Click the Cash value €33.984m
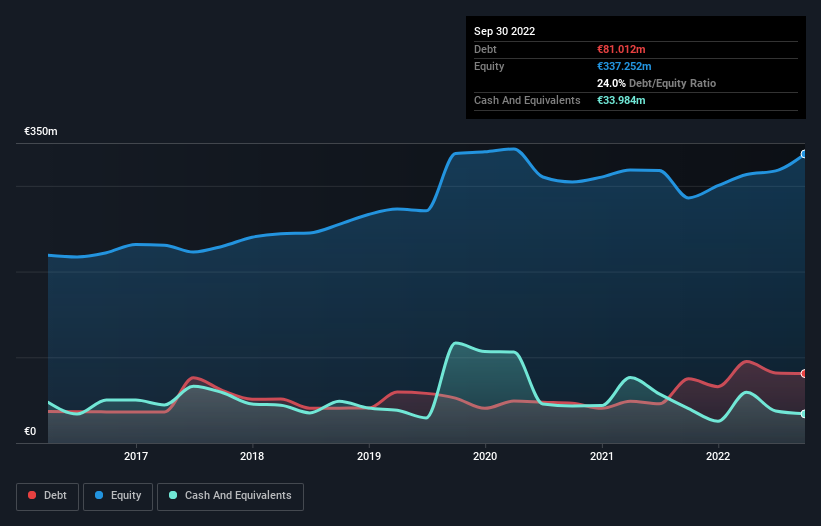821x526 pixels. pyautogui.click(x=621, y=100)
